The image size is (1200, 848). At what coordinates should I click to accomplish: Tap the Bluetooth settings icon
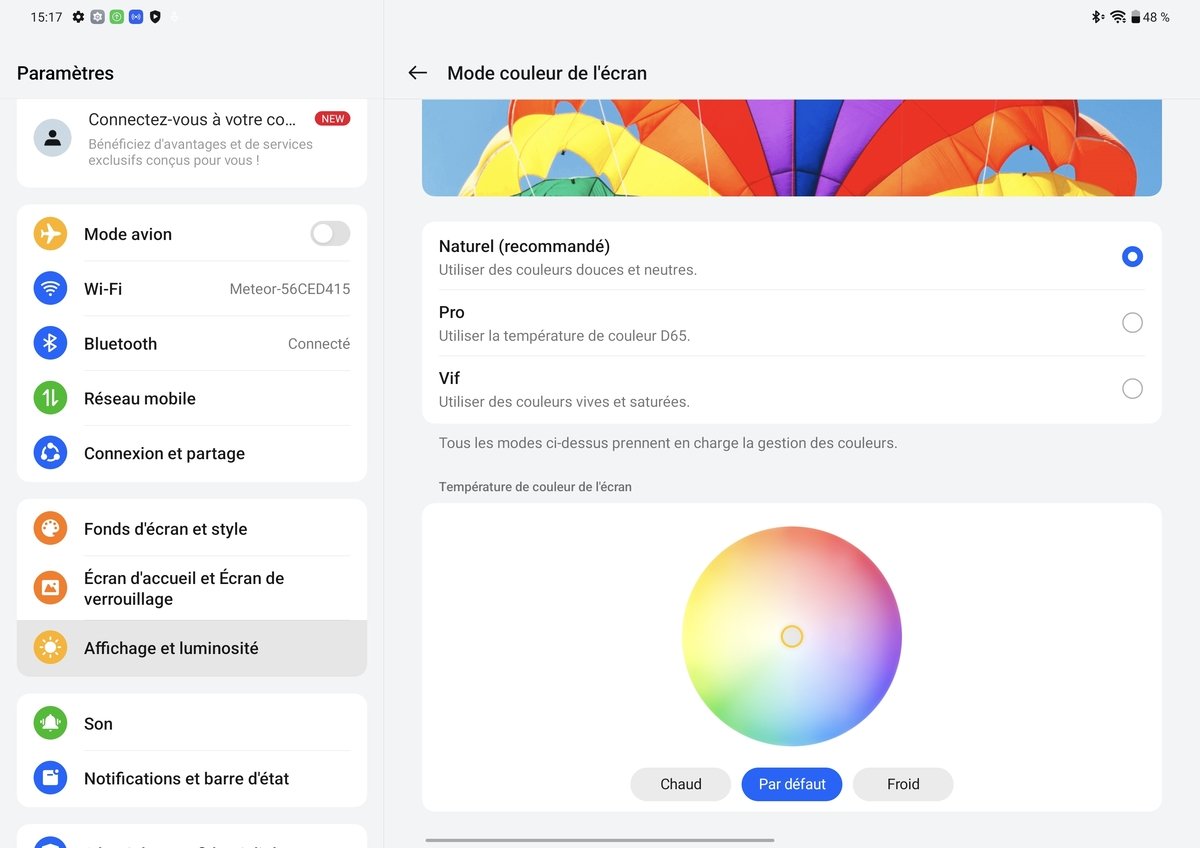[50, 344]
